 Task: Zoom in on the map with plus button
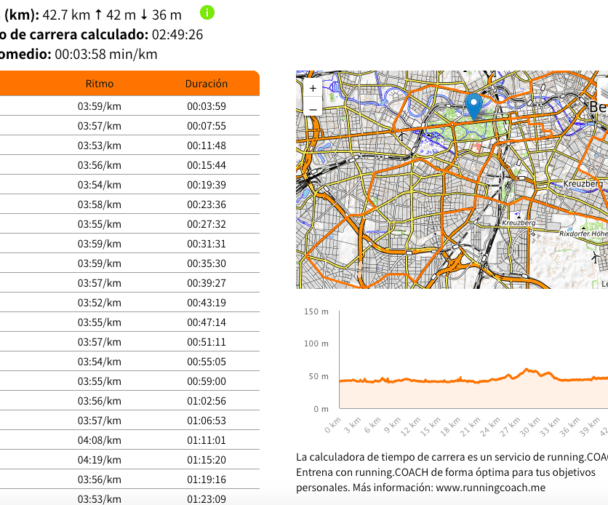(313, 88)
